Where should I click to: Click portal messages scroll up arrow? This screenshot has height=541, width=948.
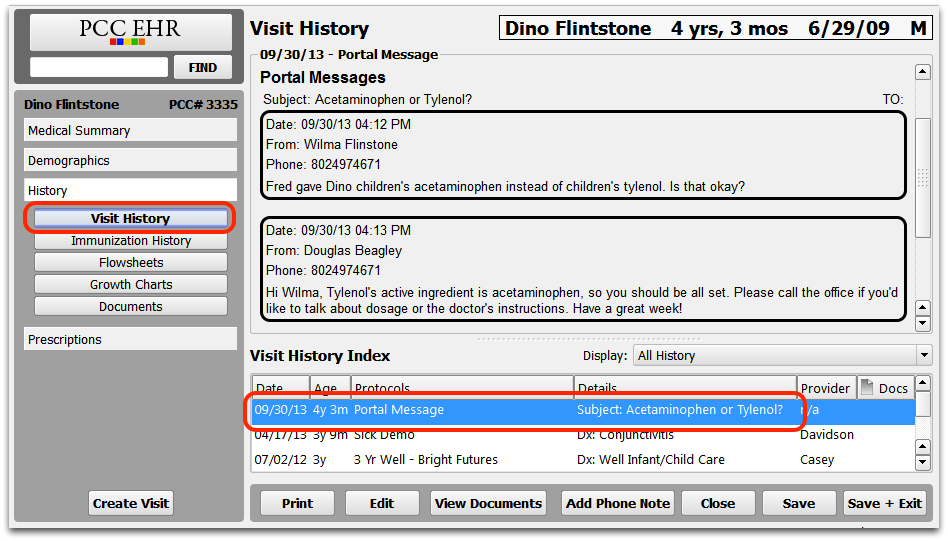click(x=922, y=72)
